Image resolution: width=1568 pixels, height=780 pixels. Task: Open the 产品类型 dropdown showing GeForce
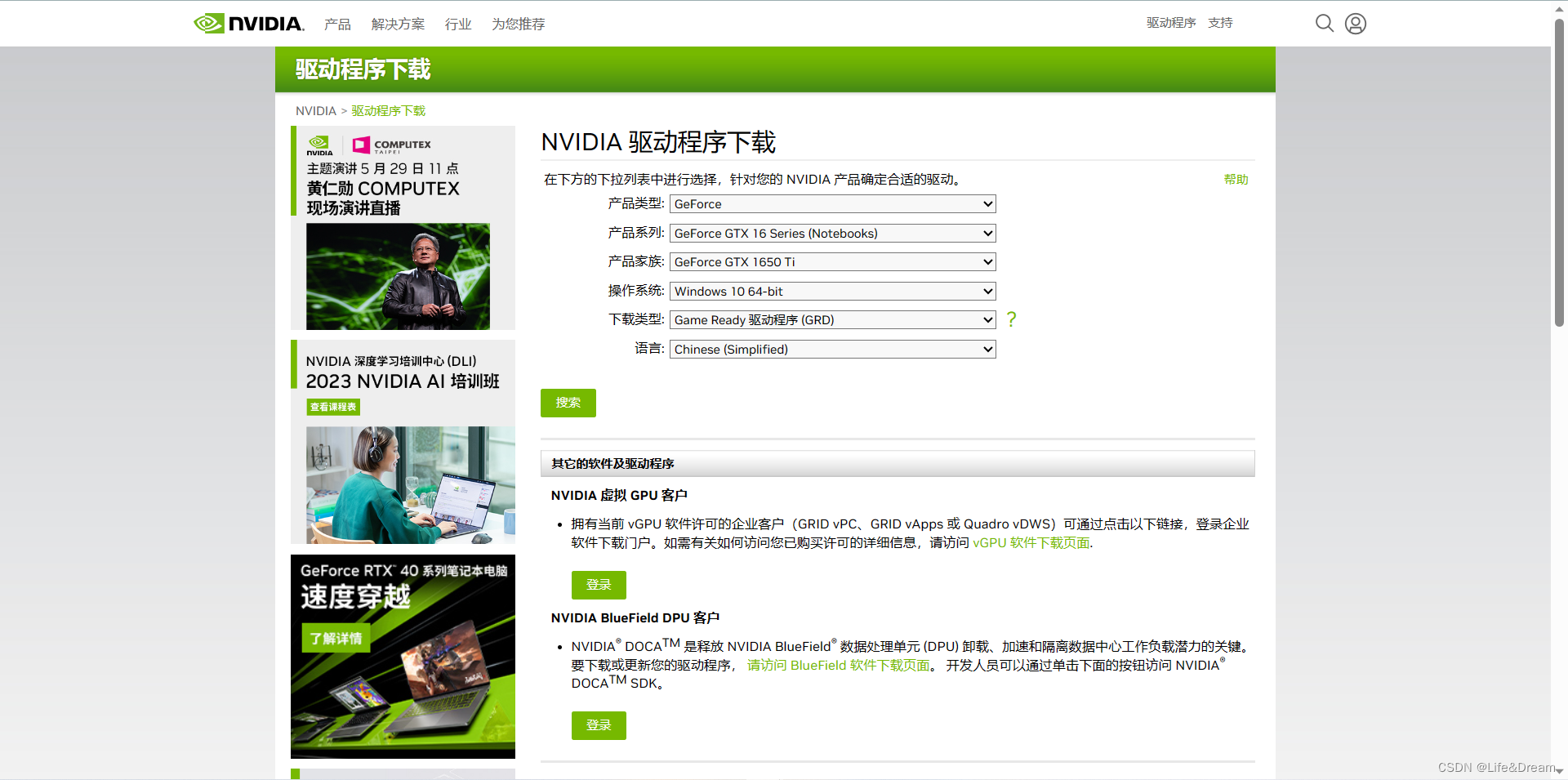click(x=831, y=203)
